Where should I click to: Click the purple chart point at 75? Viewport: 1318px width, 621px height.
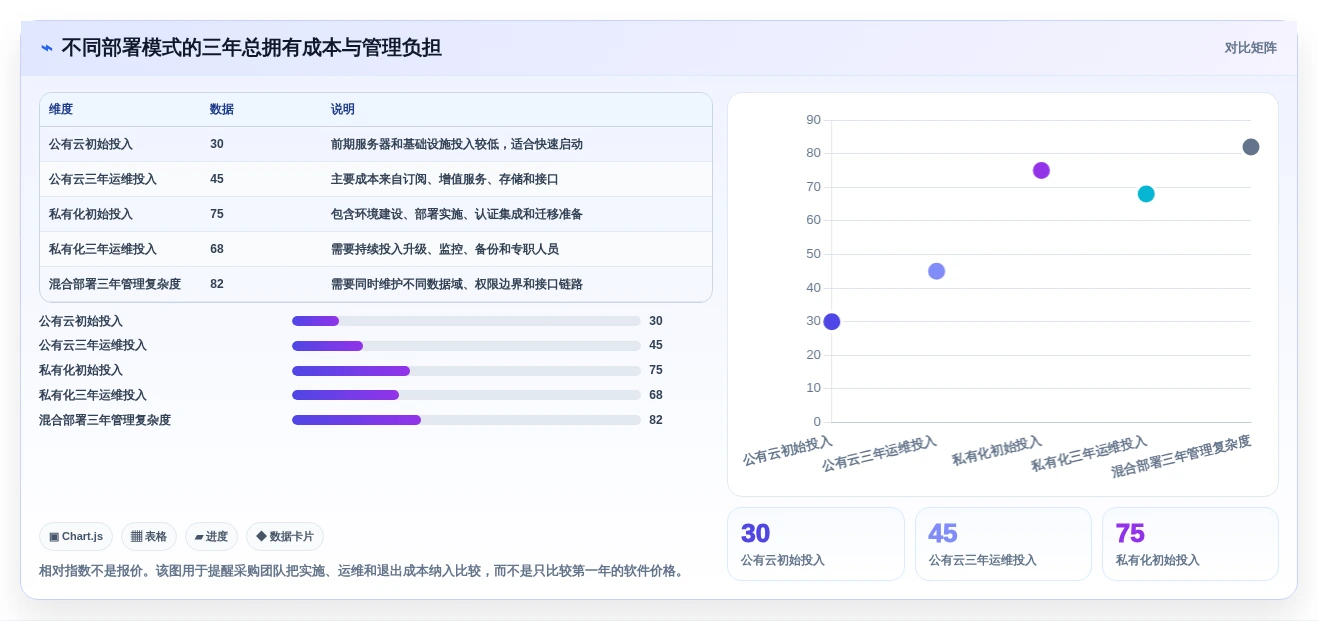pyautogui.click(x=1041, y=170)
